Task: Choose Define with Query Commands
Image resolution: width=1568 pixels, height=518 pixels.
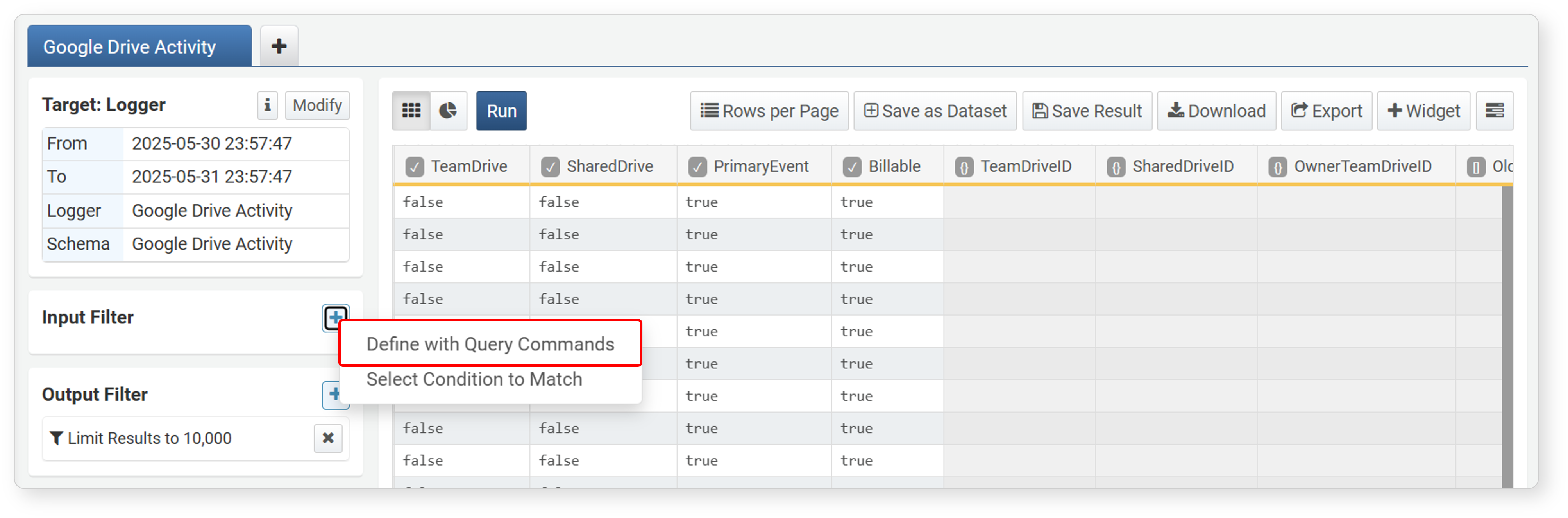Action: click(490, 344)
